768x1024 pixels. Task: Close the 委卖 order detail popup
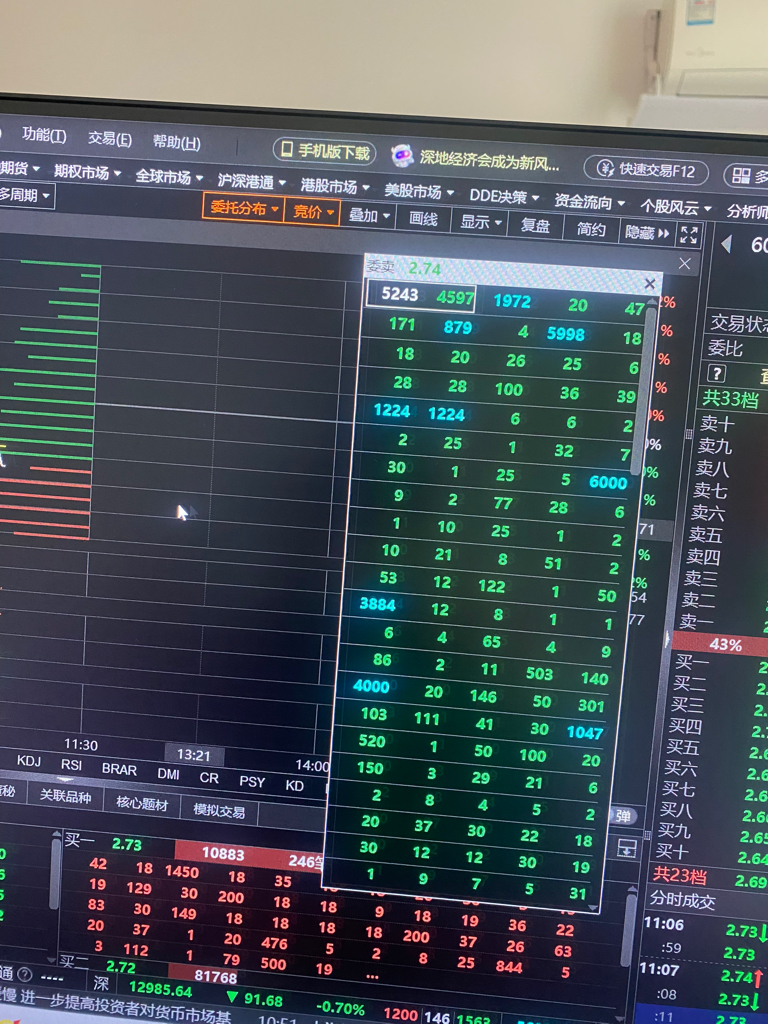tap(650, 283)
